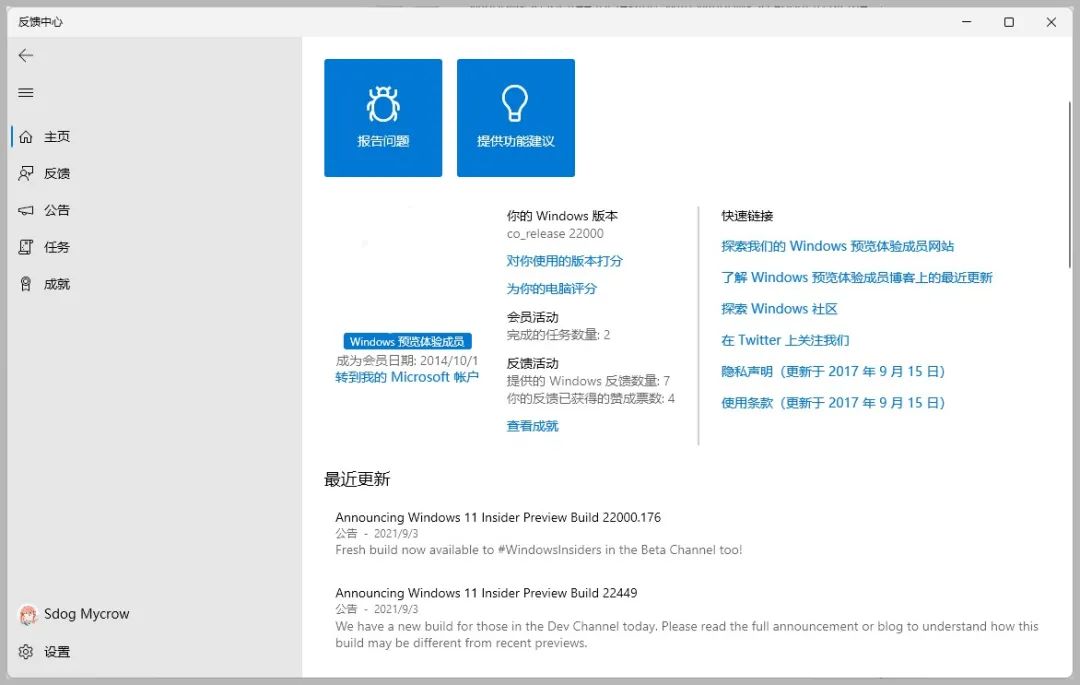Click the bug icon on 报告问题 tile
Viewport: 1080px width, 685px height.
coord(383,104)
